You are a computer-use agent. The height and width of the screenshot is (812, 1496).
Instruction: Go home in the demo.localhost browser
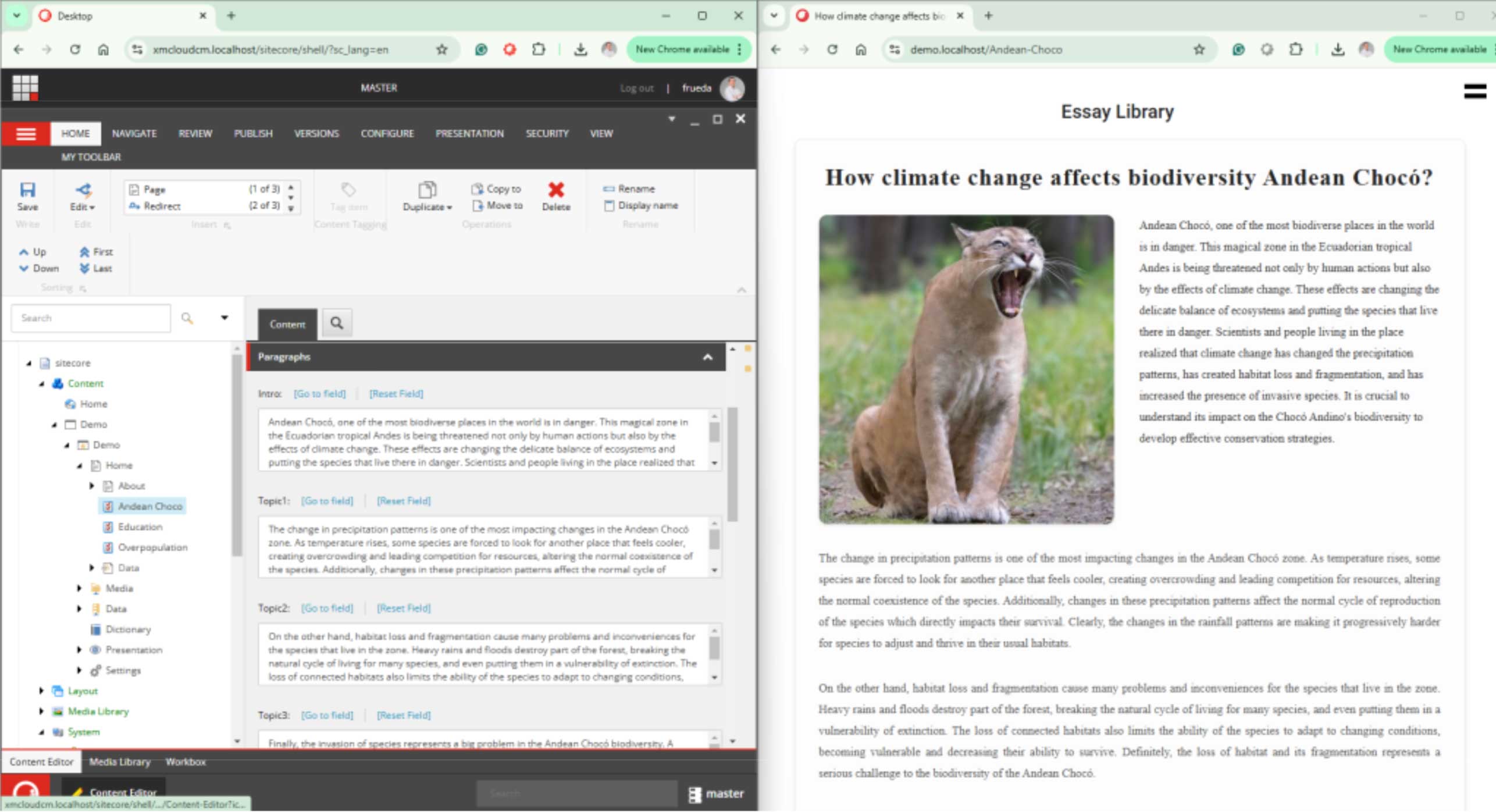pyautogui.click(x=860, y=49)
